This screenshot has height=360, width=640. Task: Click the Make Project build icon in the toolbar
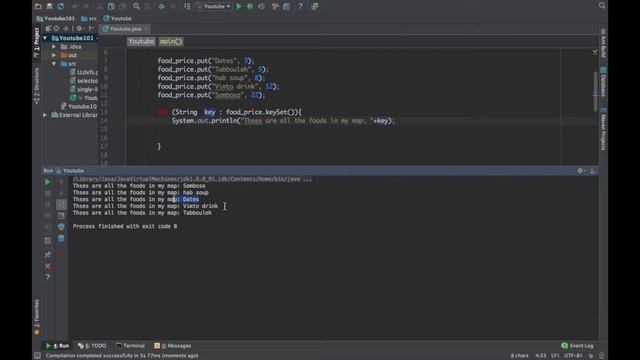pyautogui.click(x=187, y=6)
